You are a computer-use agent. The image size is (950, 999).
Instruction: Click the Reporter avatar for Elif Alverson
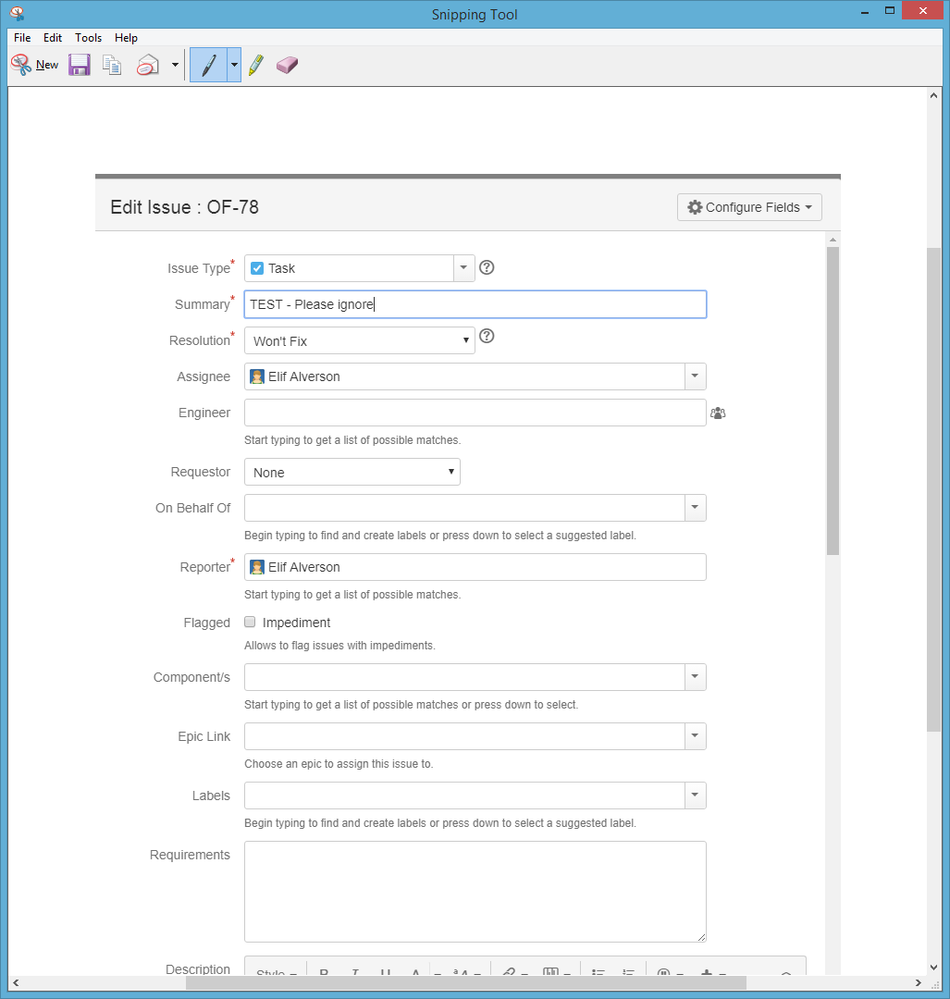coord(257,567)
